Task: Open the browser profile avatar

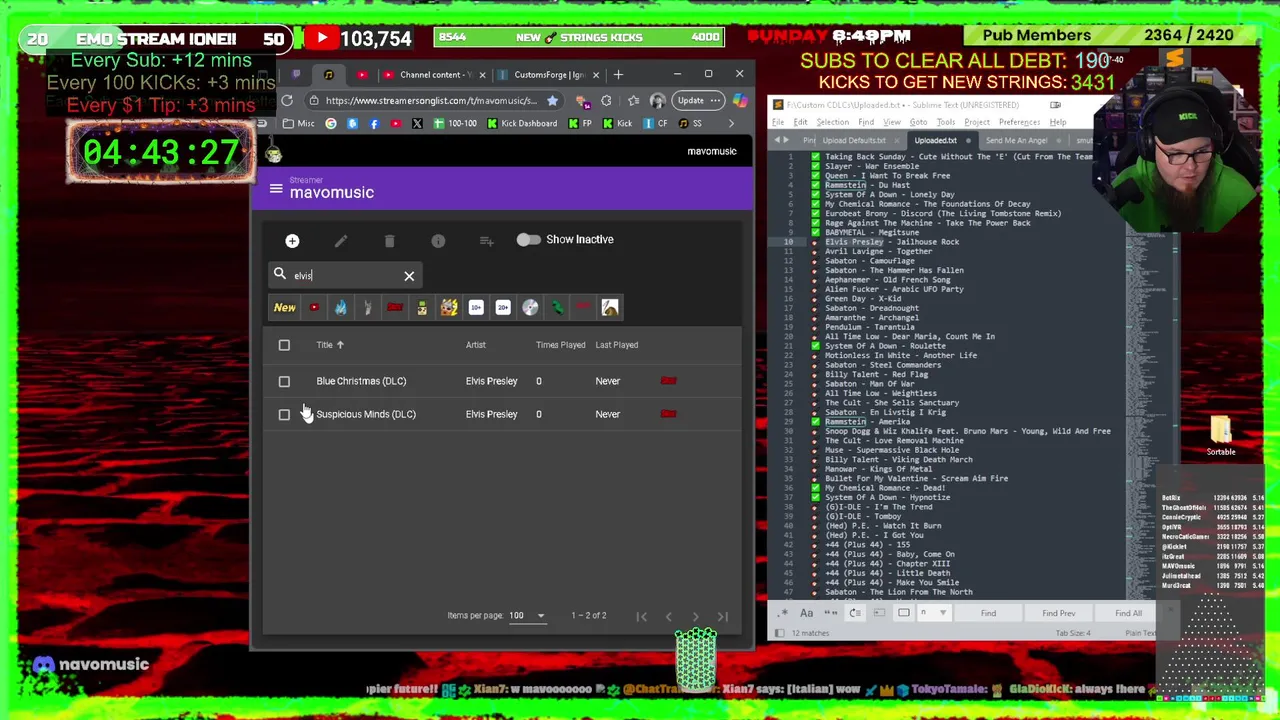Action: click(x=657, y=100)
